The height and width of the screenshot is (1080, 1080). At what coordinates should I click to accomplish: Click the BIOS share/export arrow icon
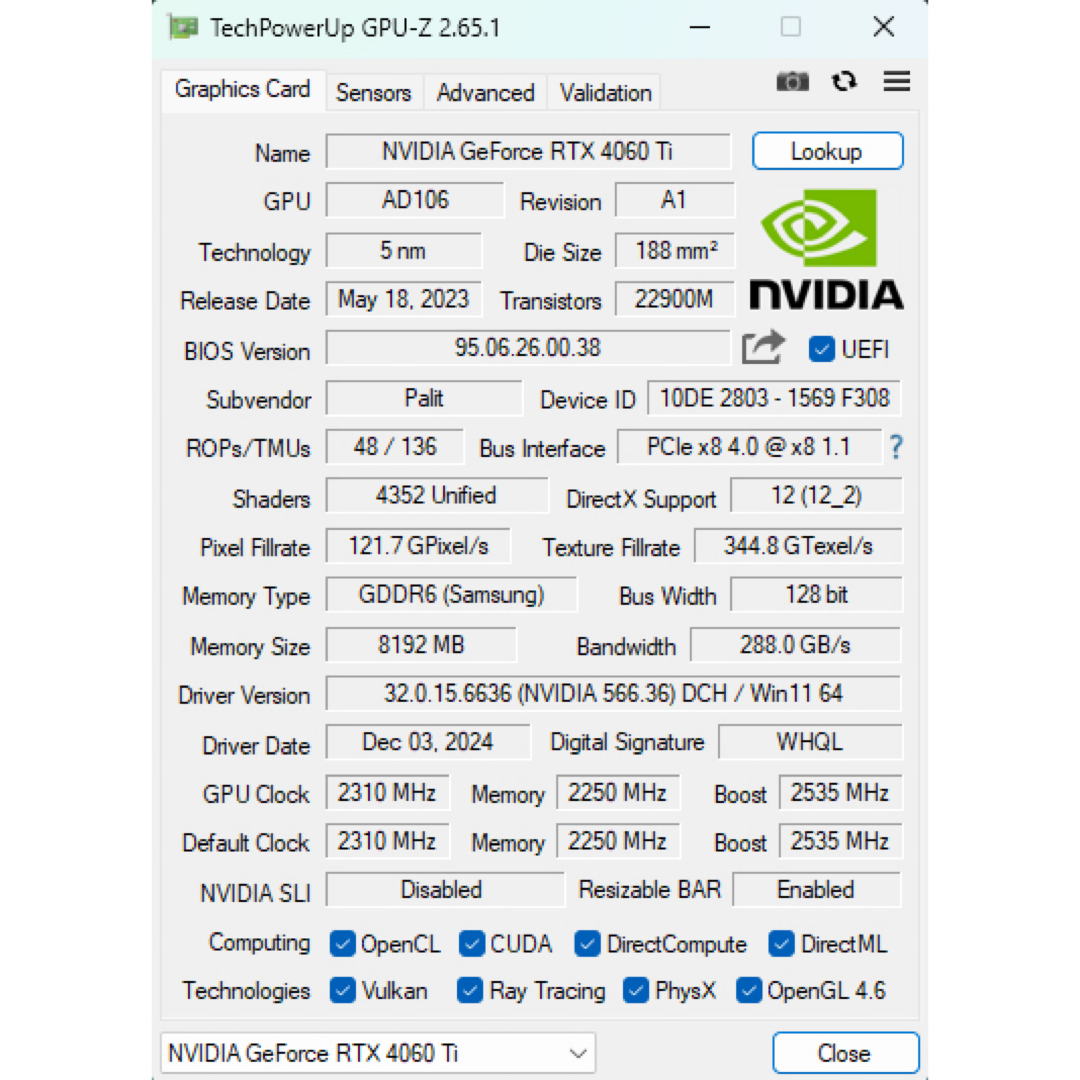(763, 347)
